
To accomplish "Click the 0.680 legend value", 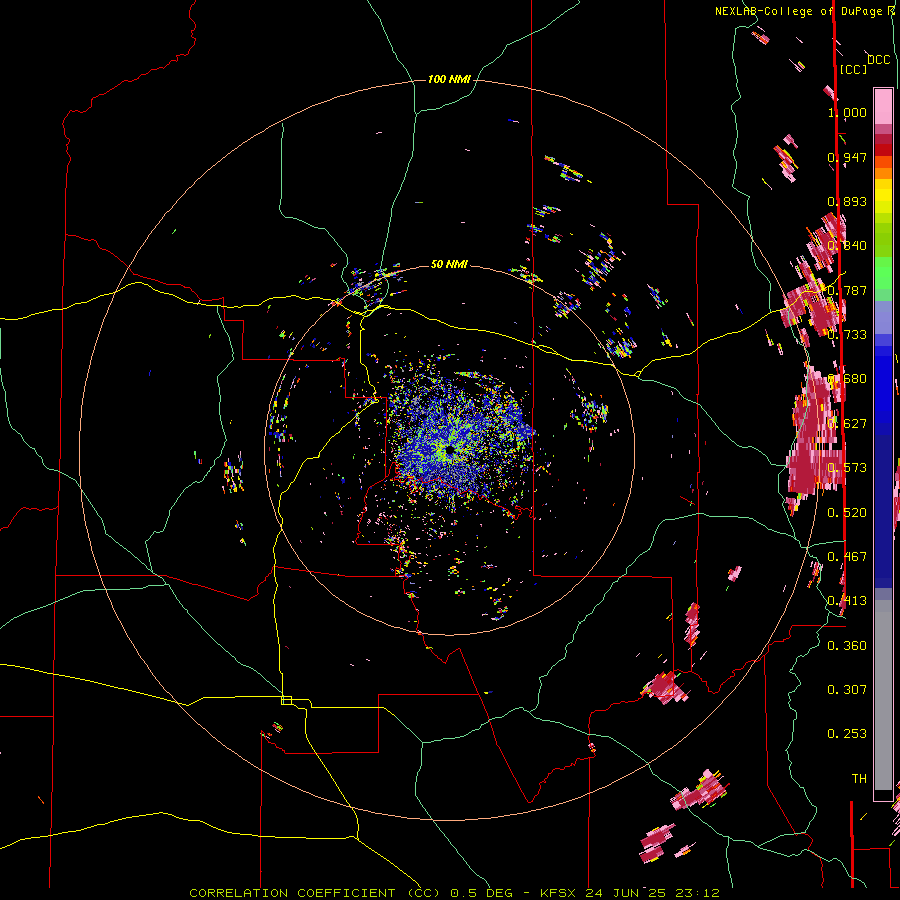I will pyautogui.click(x=847, y=379).
